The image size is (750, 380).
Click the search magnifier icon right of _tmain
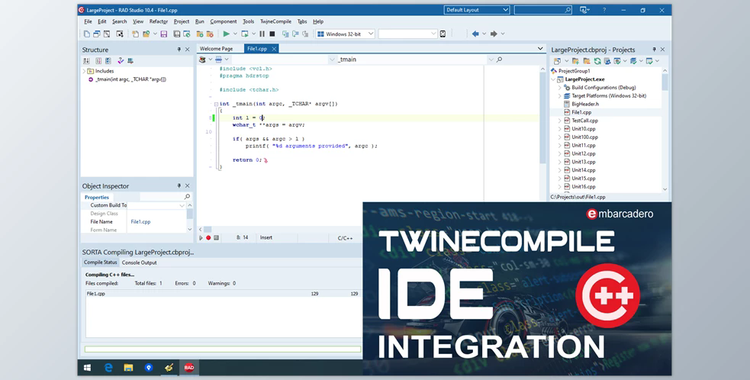[499, 59]
